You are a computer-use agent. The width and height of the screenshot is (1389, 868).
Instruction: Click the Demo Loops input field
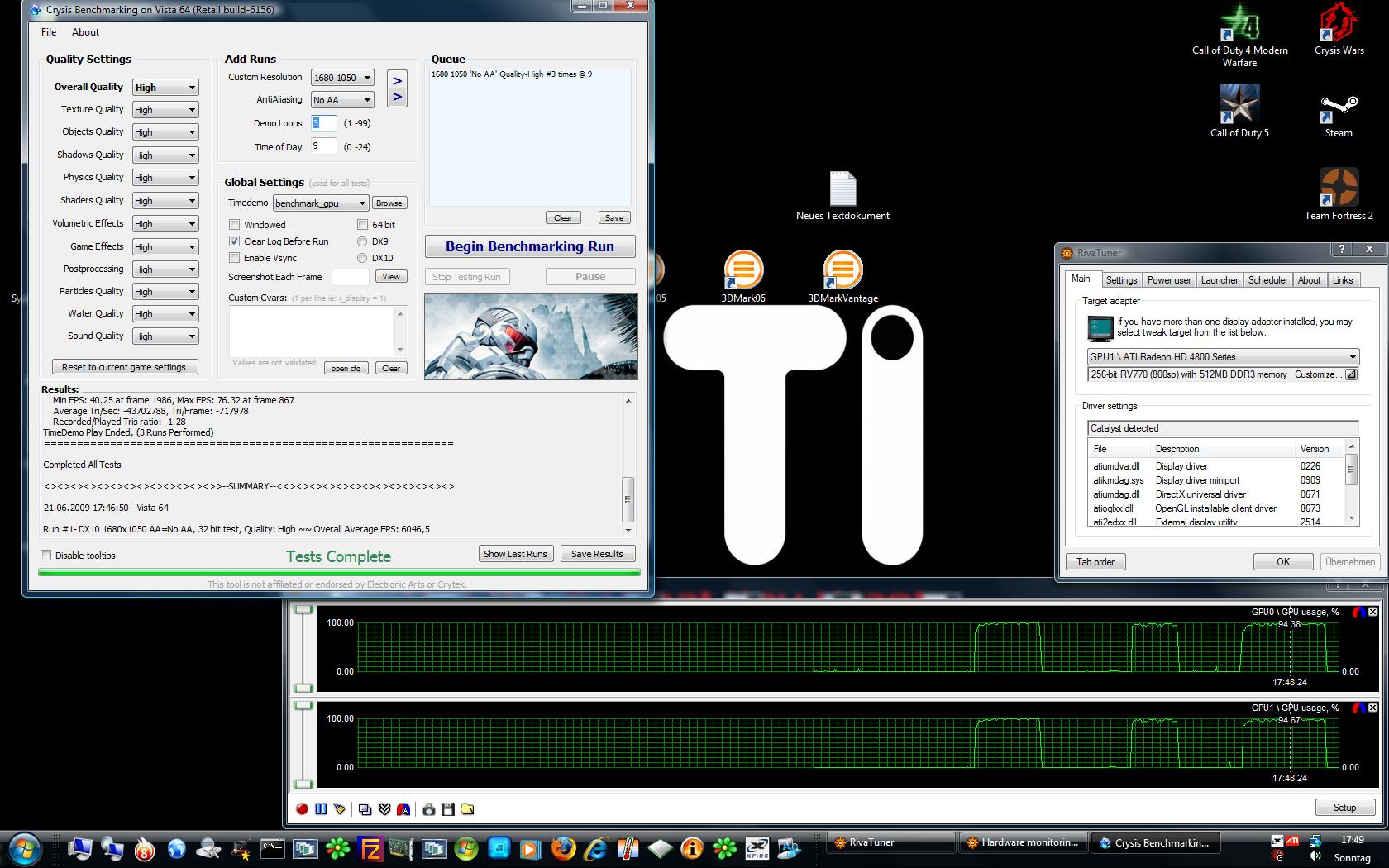pos(323,123)
